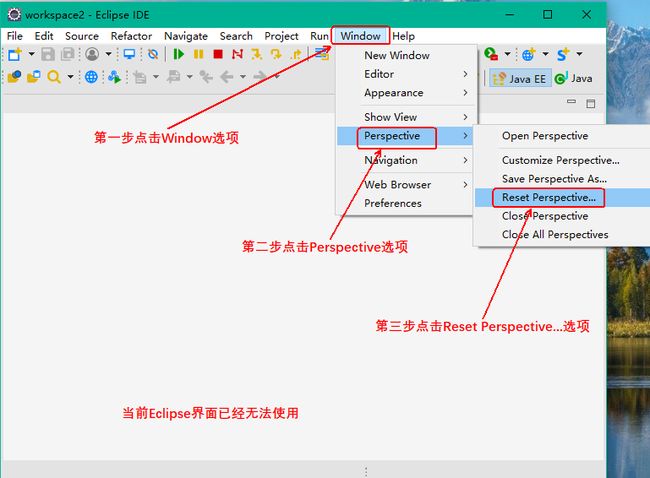The width and height of the screenshot is (650, 478).
Task: Click the Window menu in menu bar
Action: point(361,36)
